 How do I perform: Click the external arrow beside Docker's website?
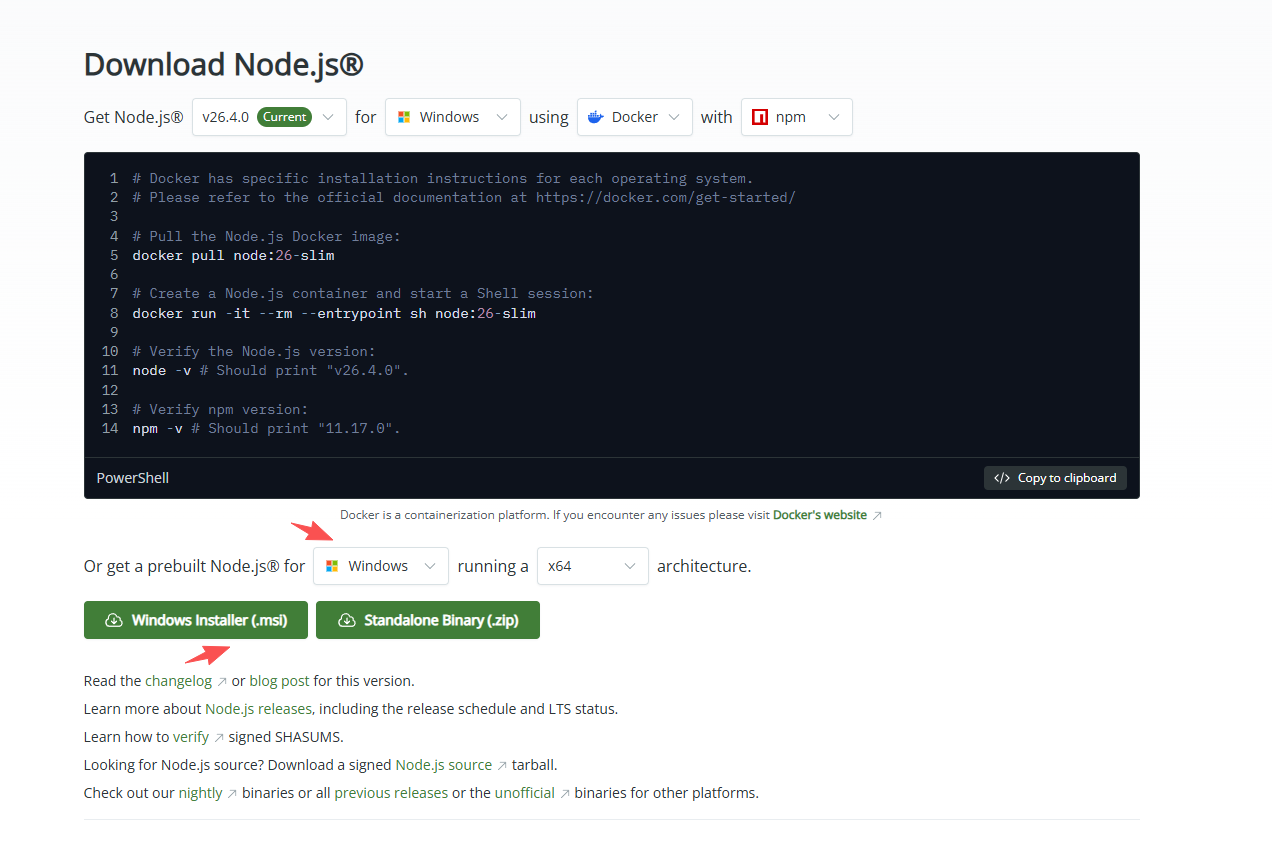(877, 516)
